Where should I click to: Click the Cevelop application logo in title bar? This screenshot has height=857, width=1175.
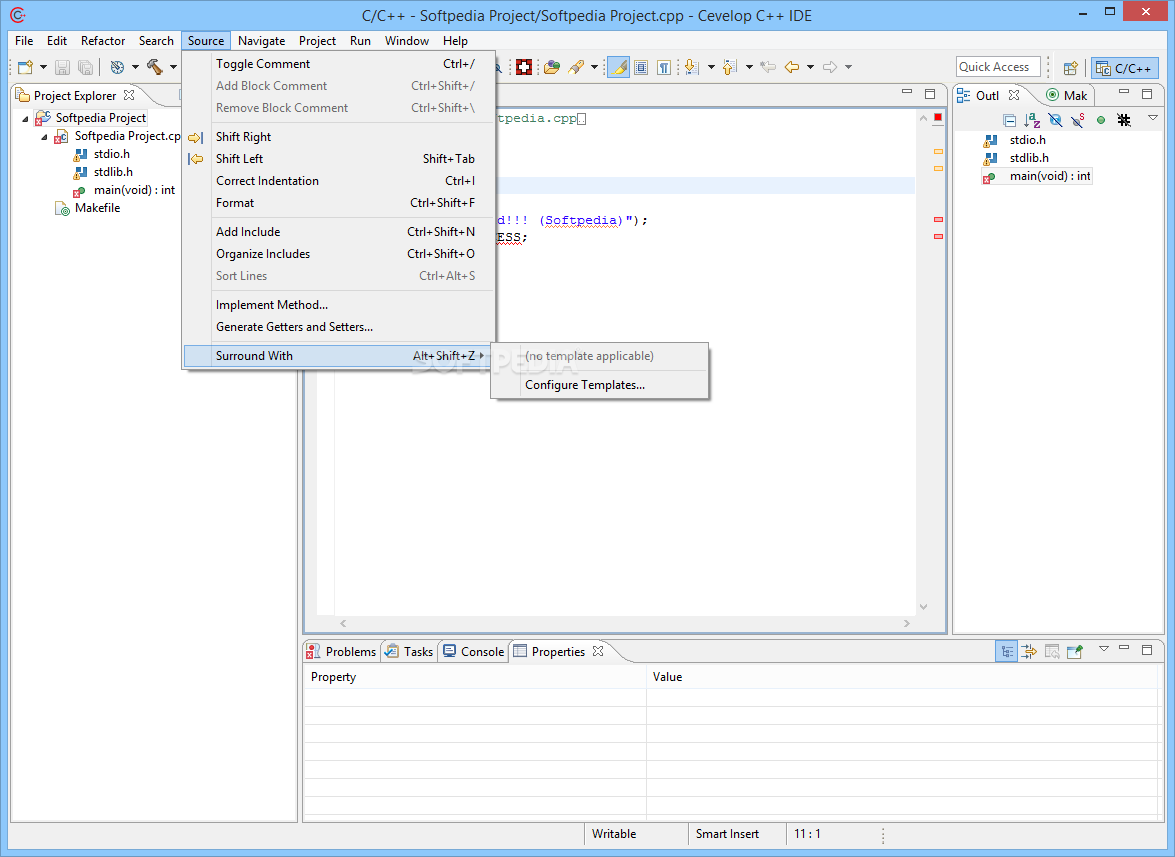click(x=18, y=15)
